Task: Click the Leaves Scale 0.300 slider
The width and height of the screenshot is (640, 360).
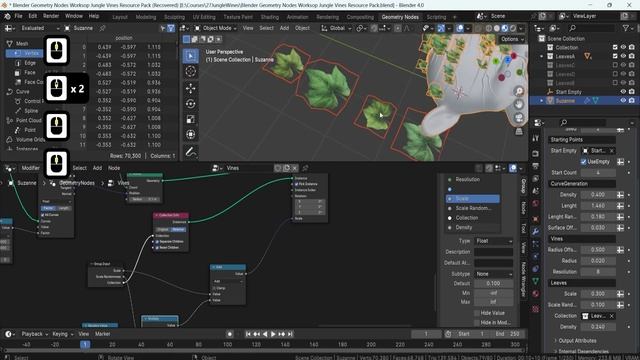Action: [598, 294]
